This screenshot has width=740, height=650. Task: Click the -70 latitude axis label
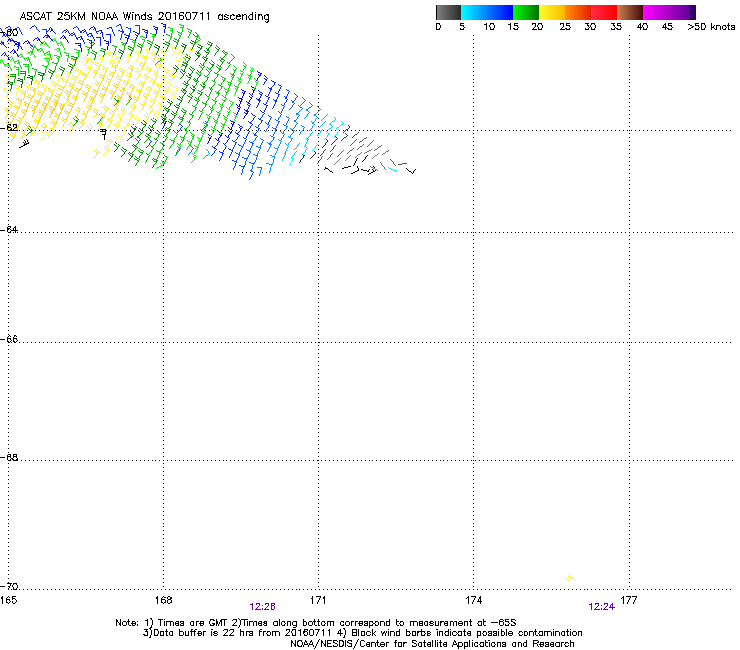point(9,586)
